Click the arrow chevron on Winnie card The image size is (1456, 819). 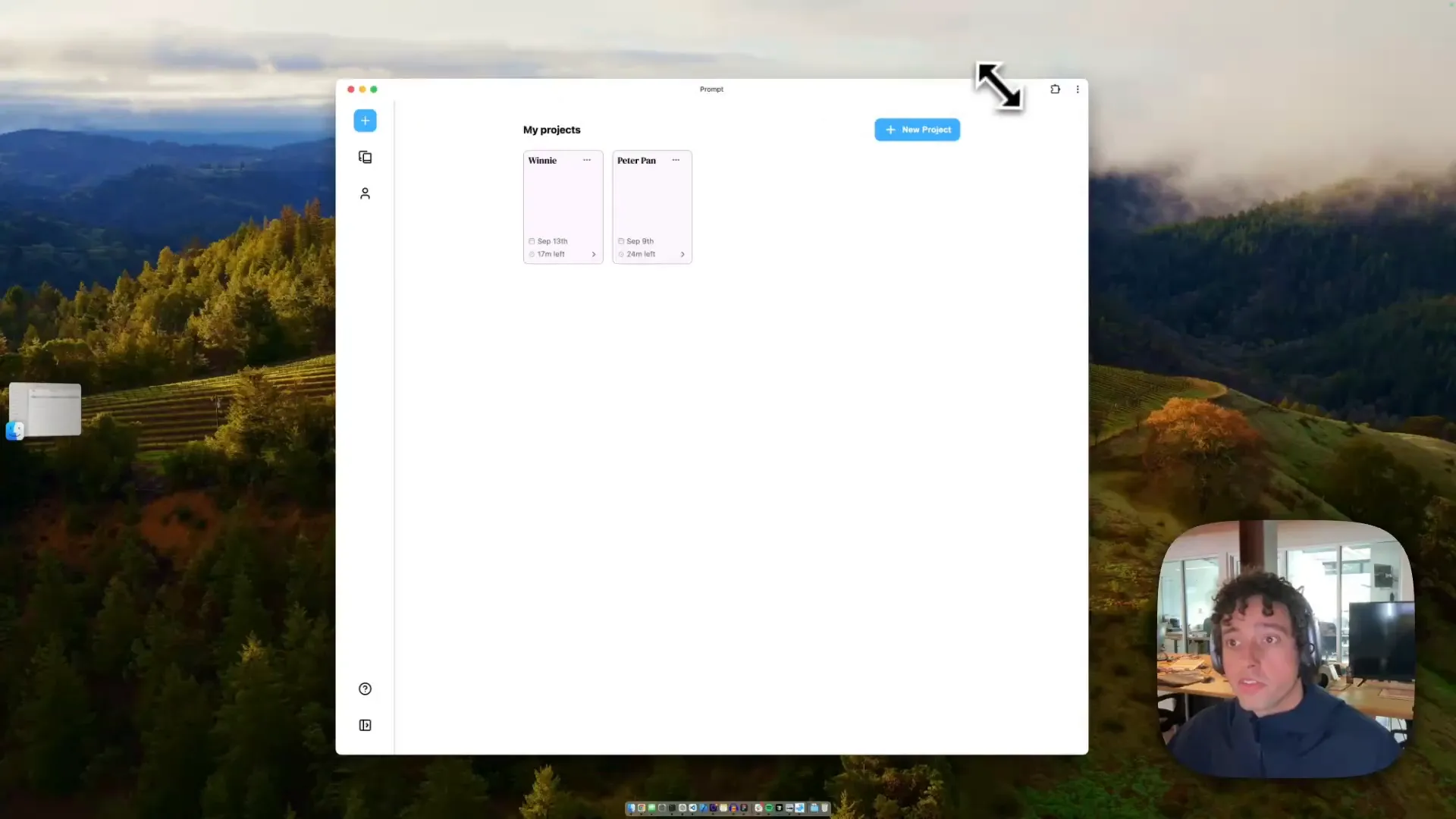594,254
